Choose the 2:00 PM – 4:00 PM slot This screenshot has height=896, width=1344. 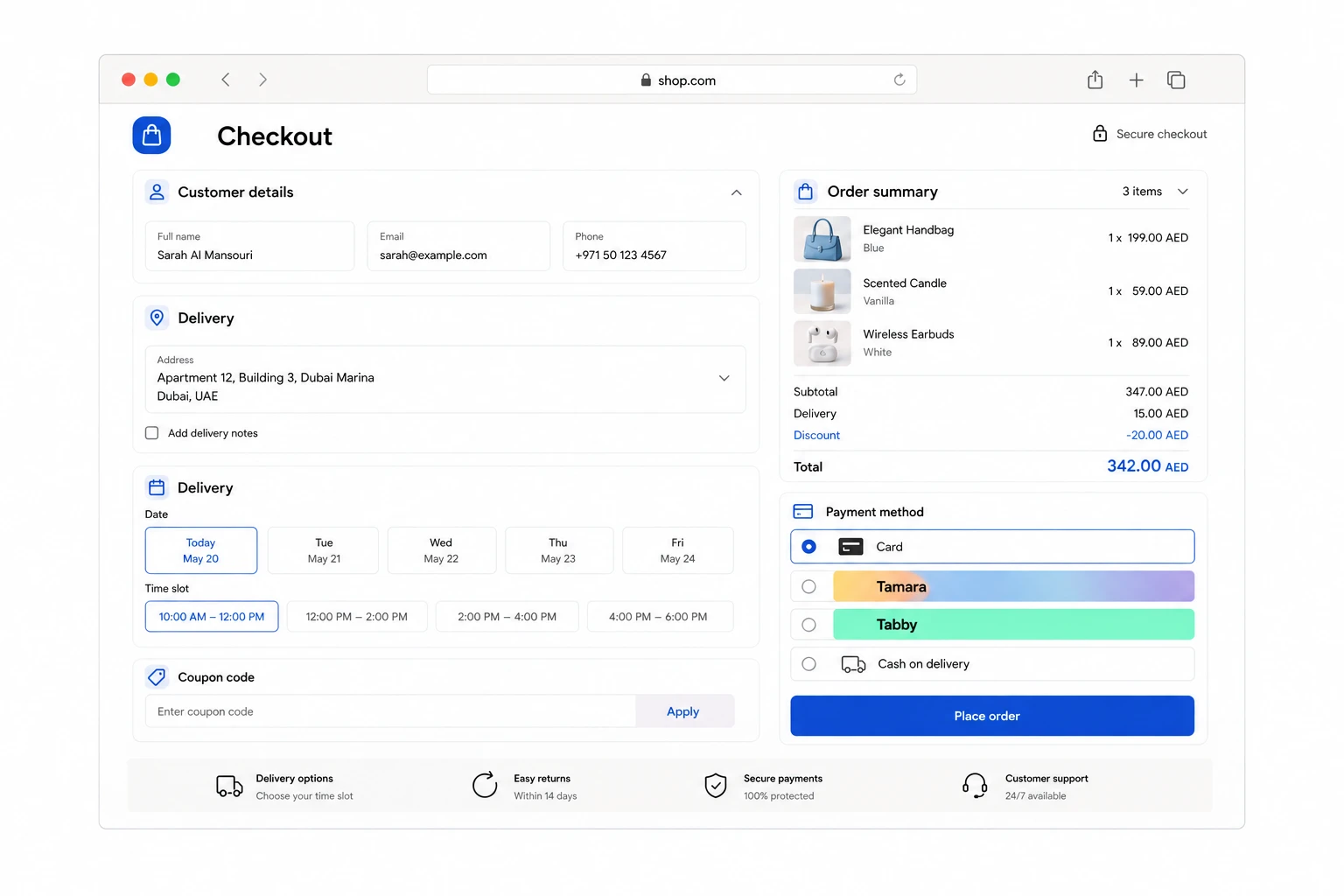(x=507, y=617)
